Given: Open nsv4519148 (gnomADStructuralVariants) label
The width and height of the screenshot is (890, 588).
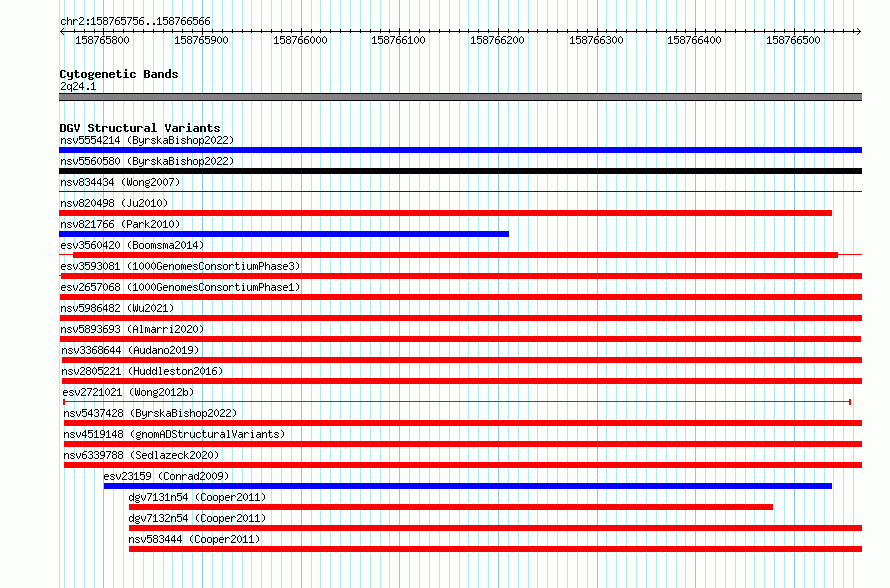Looking at the screenshot, I should [174, 434].
